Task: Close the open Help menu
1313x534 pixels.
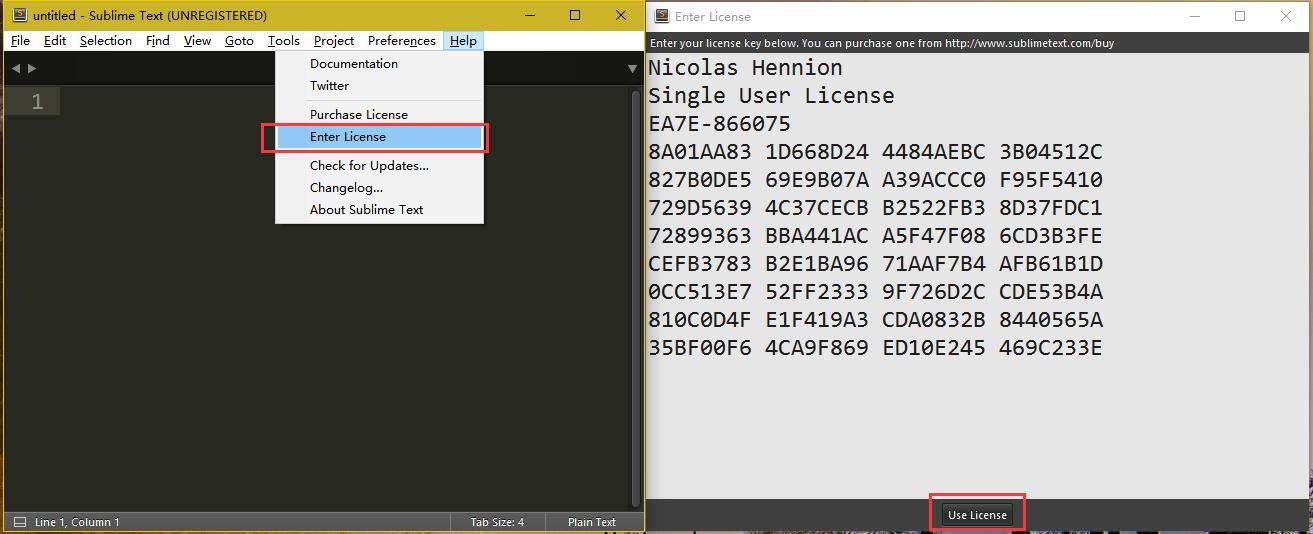Action: 463,41
